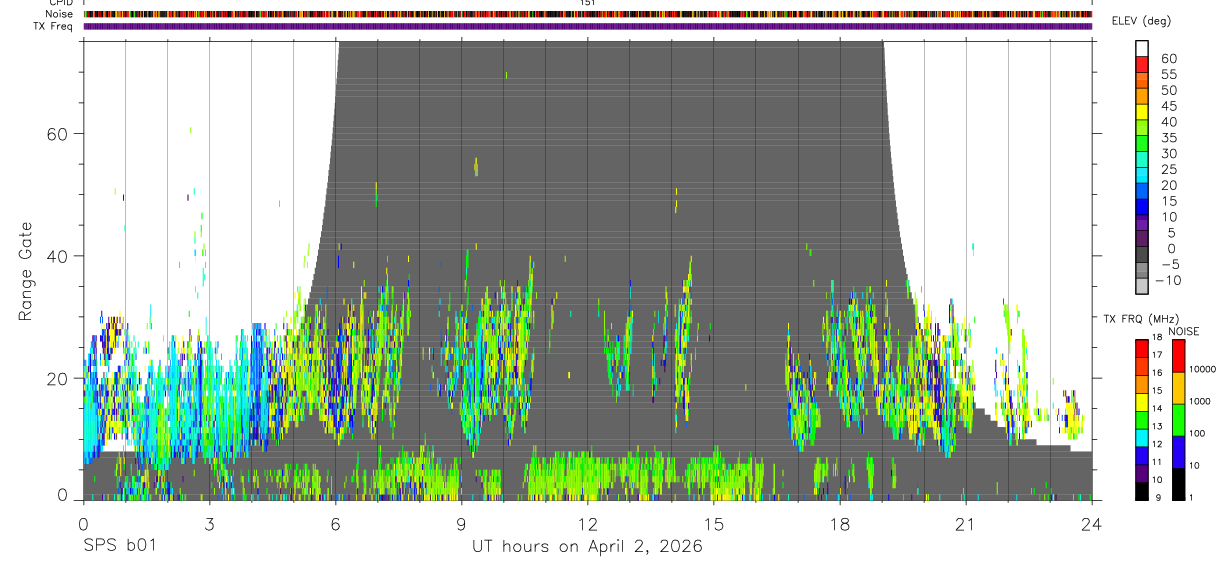This screenshot has width=1228, height=567.
Task: Click the red top segment of NOISE colorbar
Action: (x=1179, y=356)
